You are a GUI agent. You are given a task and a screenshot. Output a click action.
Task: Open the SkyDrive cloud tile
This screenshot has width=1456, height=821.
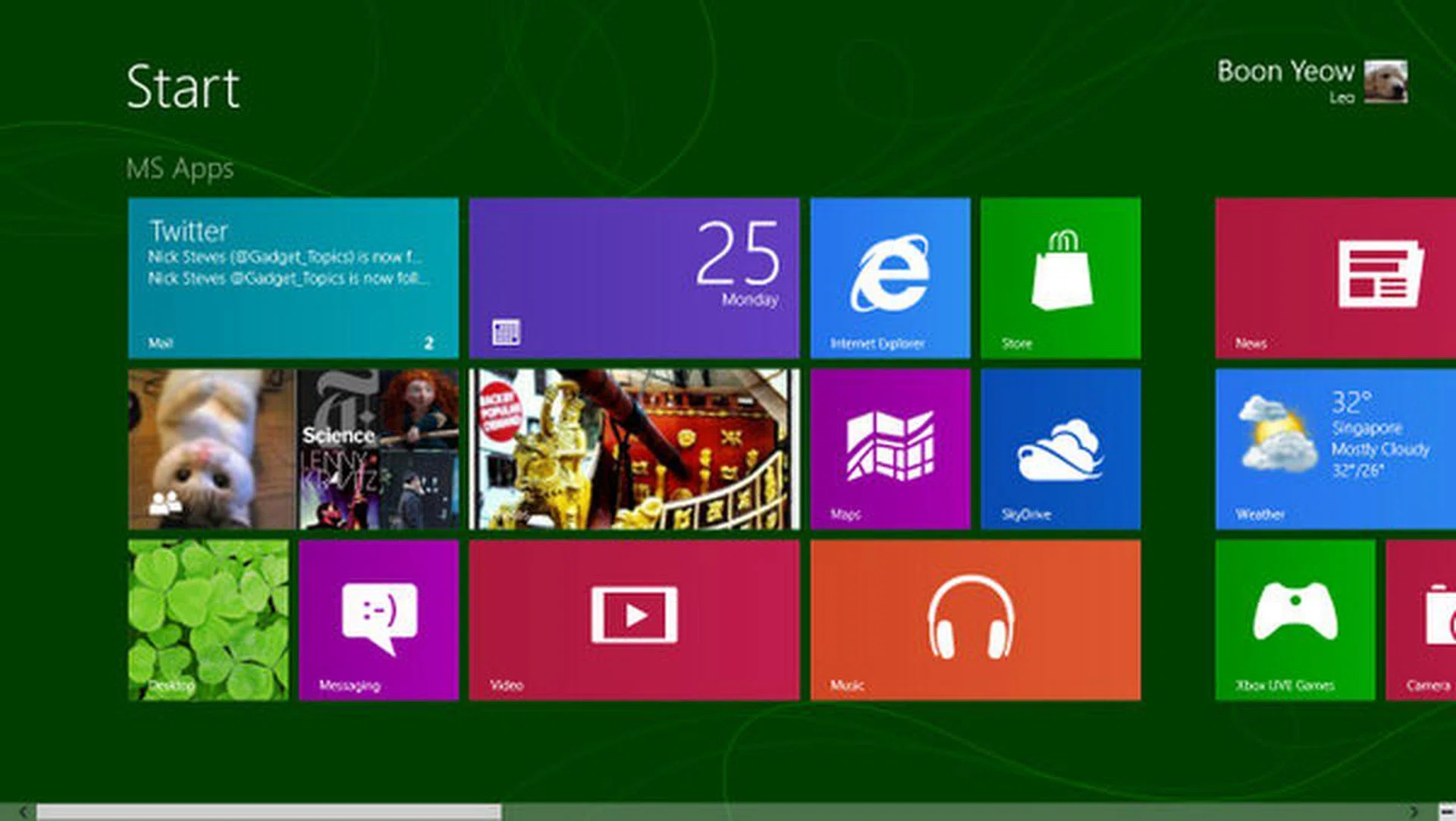point(1060,448)
